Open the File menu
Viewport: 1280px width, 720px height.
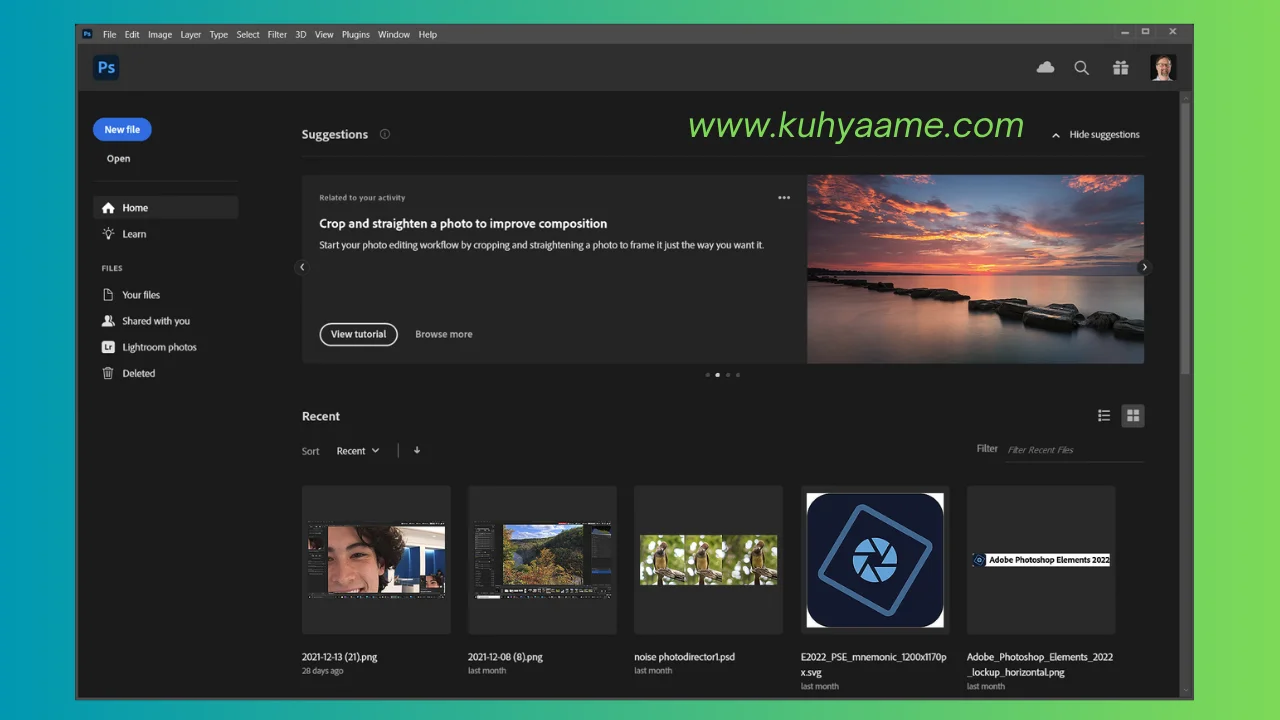coord(110,34)
